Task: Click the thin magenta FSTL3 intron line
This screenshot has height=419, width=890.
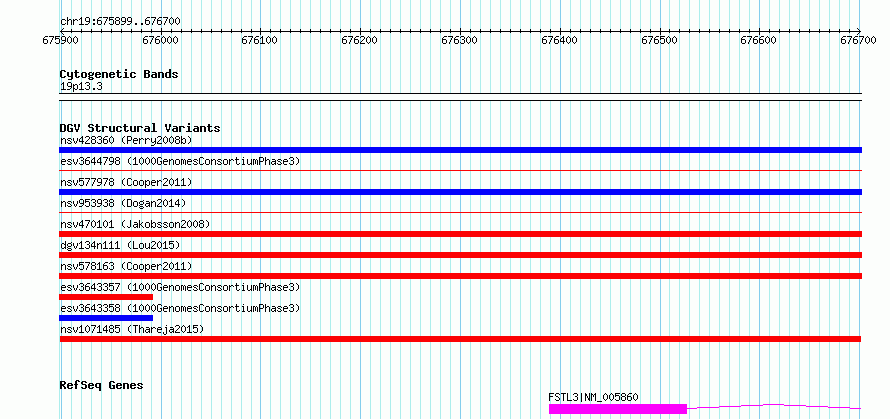Action: pos(774,406)
